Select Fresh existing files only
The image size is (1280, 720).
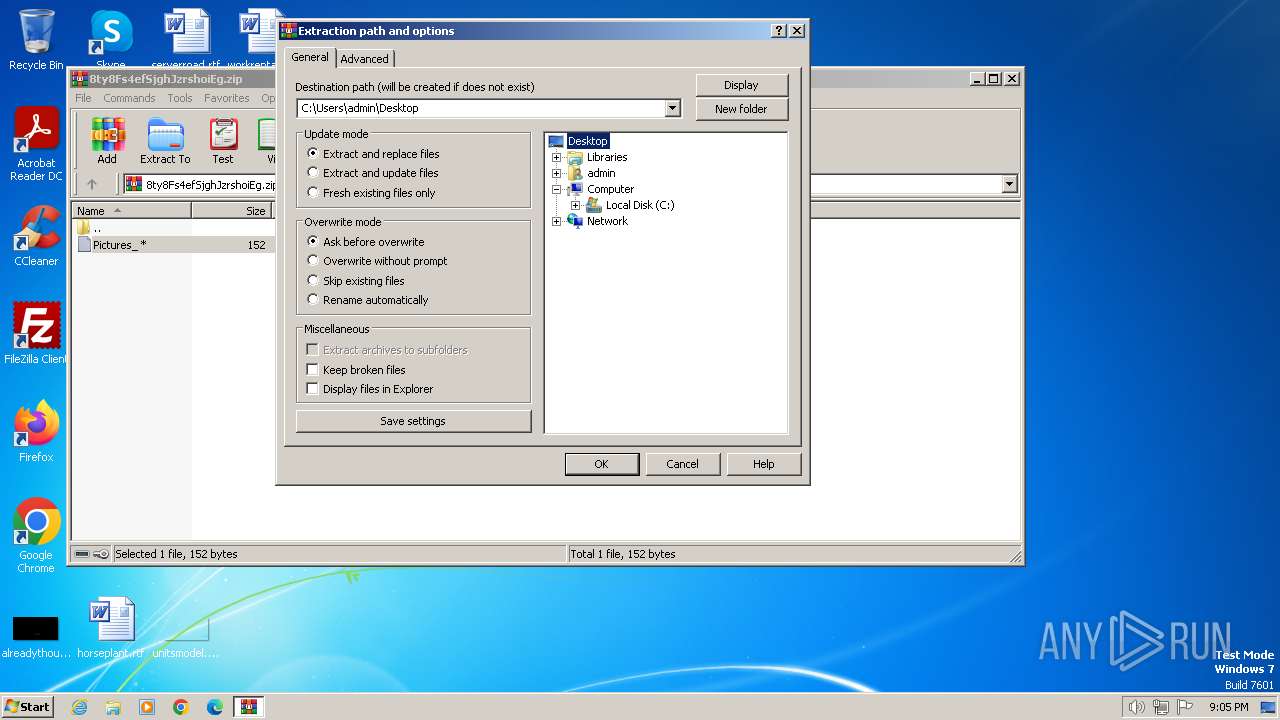[x=371, y=193]
